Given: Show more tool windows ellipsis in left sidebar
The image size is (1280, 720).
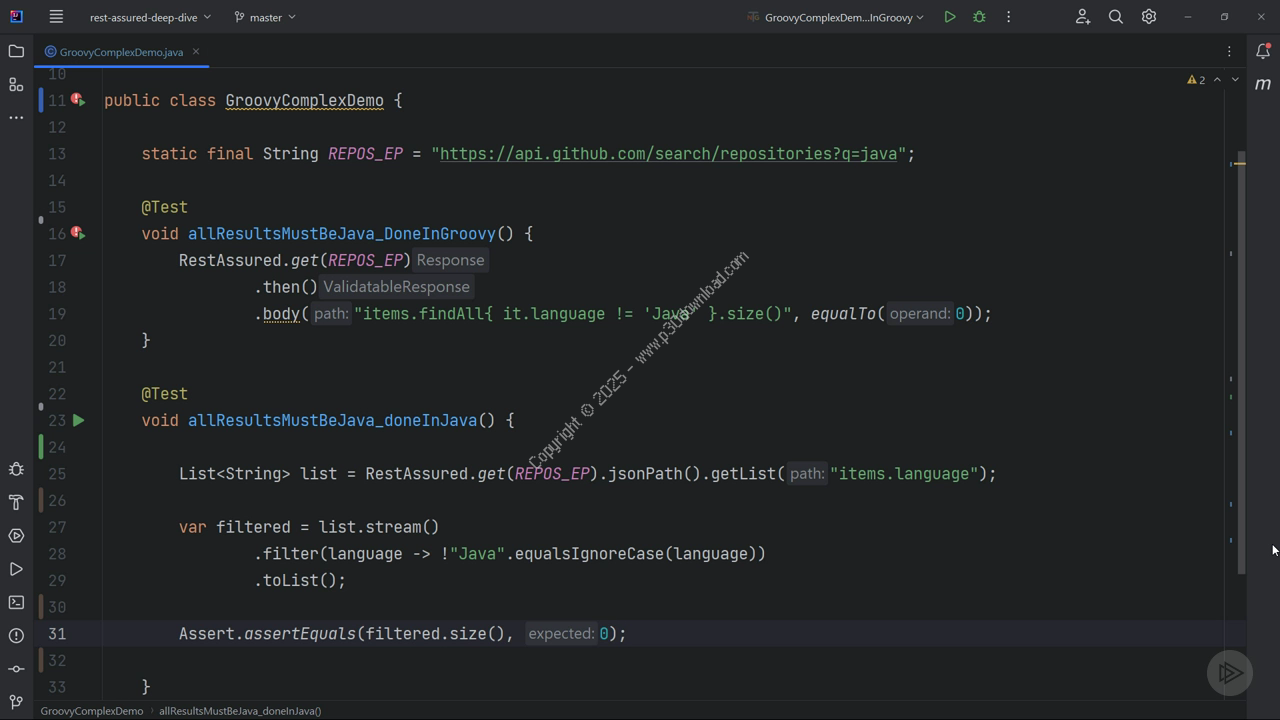Looking at the screenshot, I should 16,117.
